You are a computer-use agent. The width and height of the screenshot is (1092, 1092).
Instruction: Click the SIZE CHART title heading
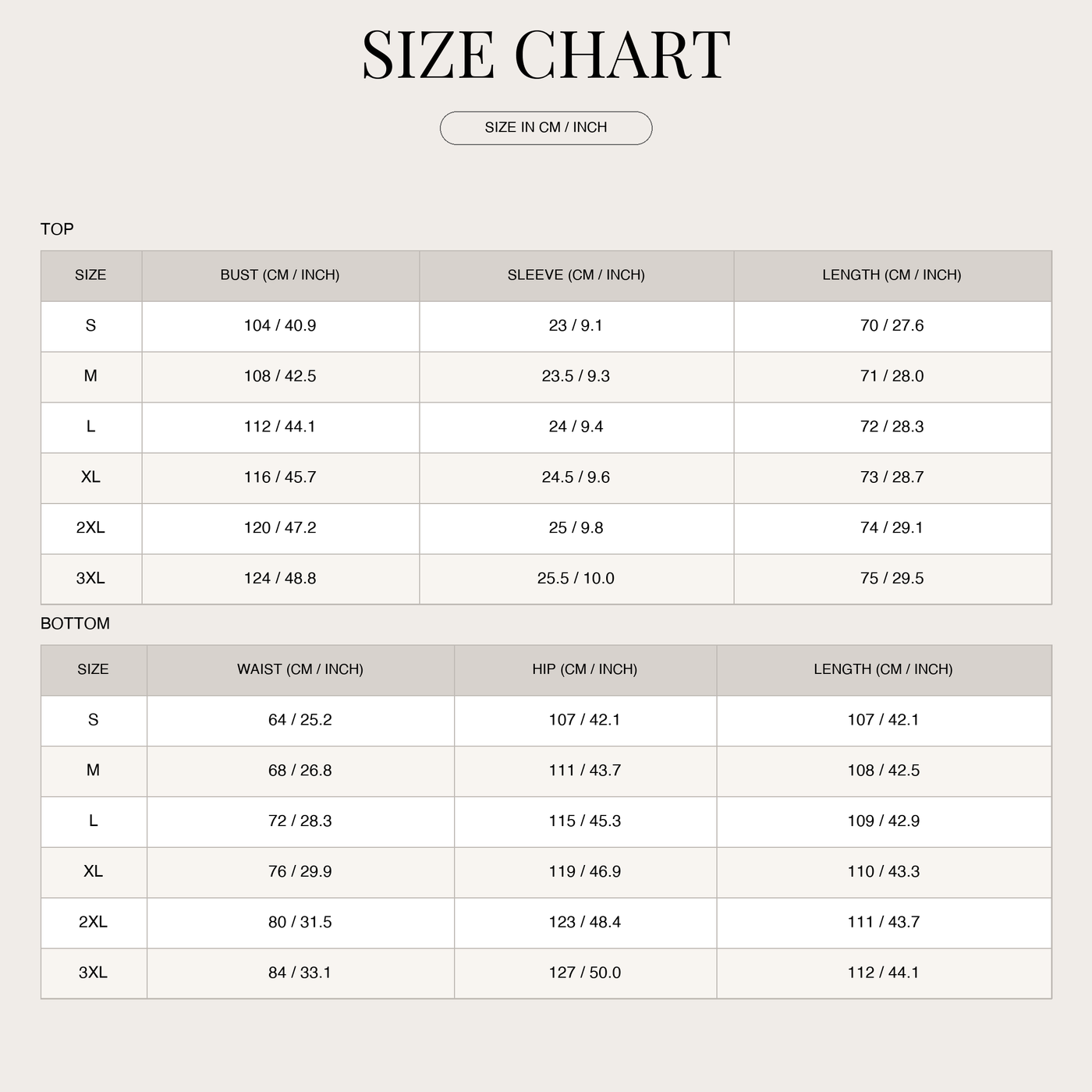tap(546, 55)
